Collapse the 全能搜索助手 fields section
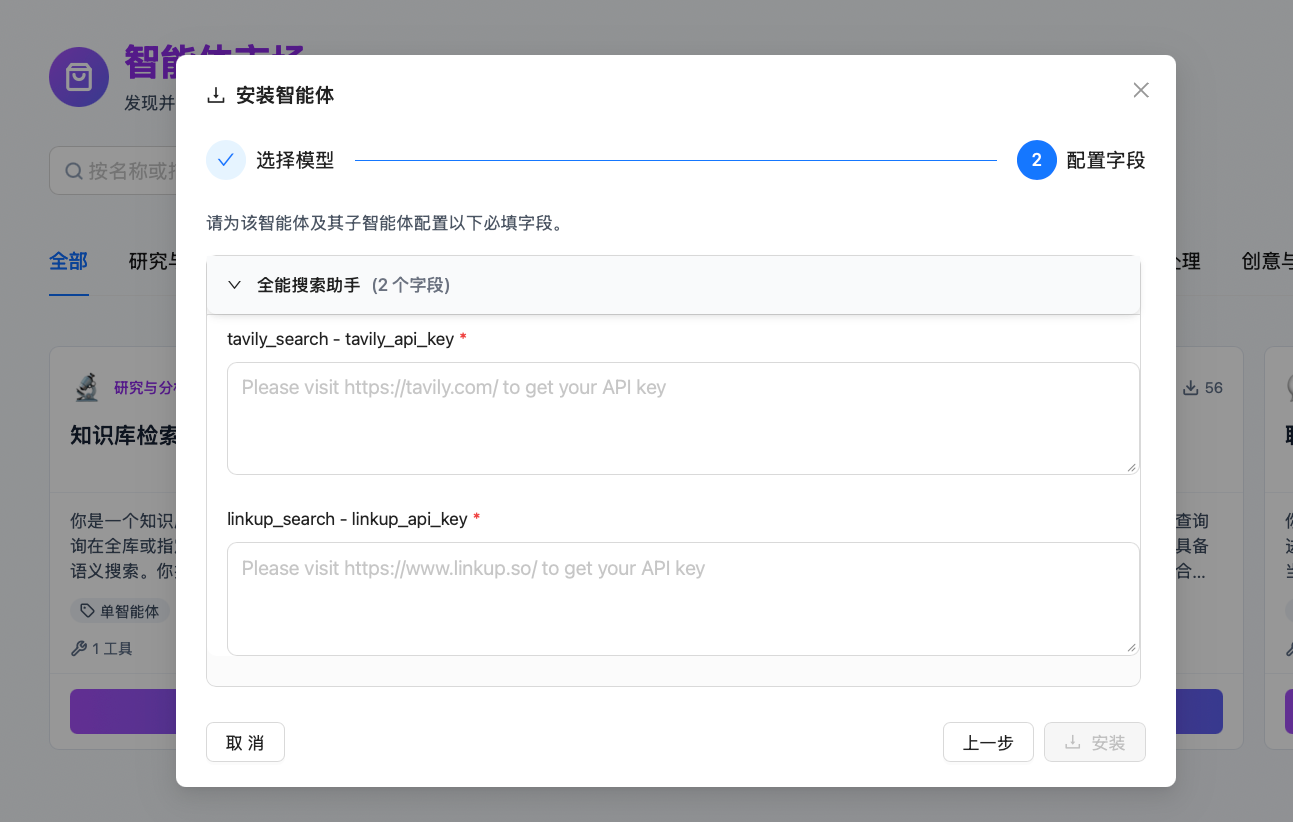The height and width of the screenshot is (822, 1293). (x=234, y=285)
